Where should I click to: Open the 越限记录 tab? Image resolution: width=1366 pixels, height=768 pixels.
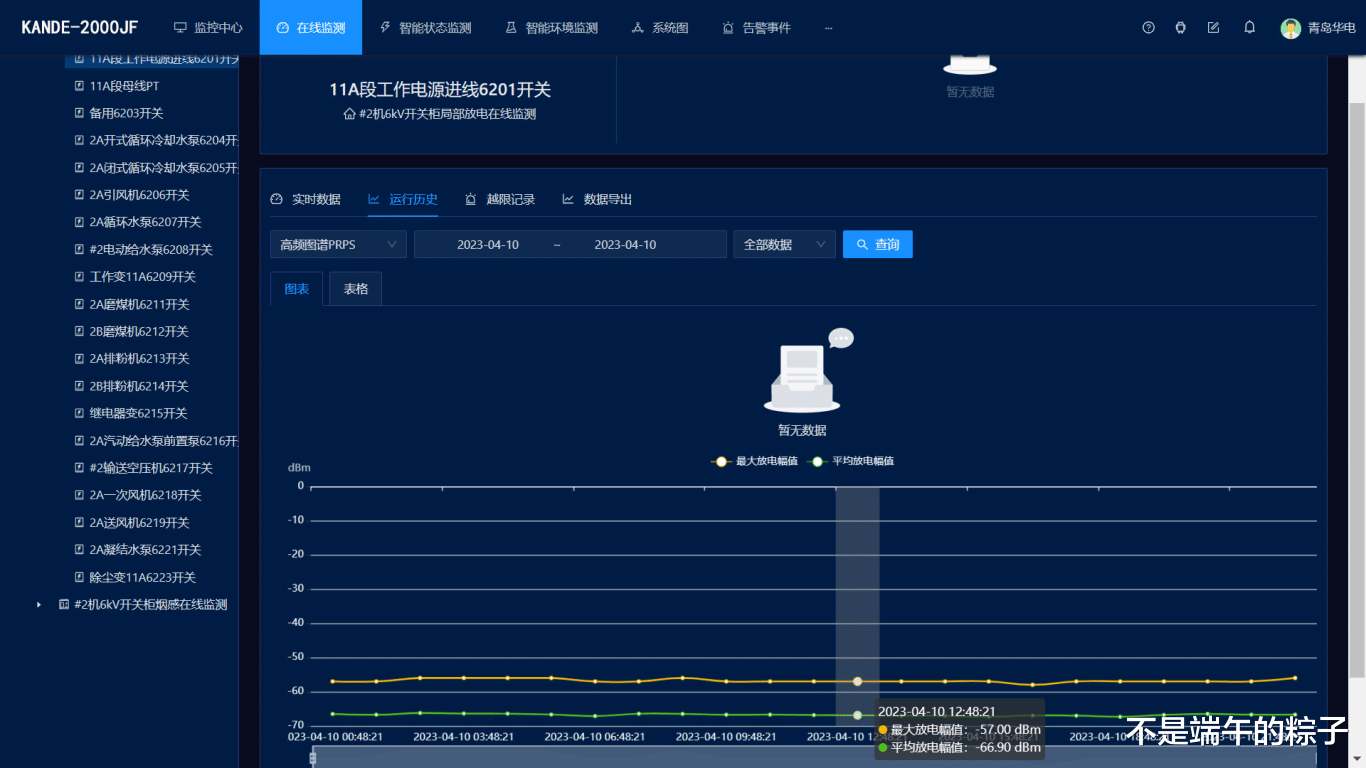pyautogui.click(x=500, y=200)
